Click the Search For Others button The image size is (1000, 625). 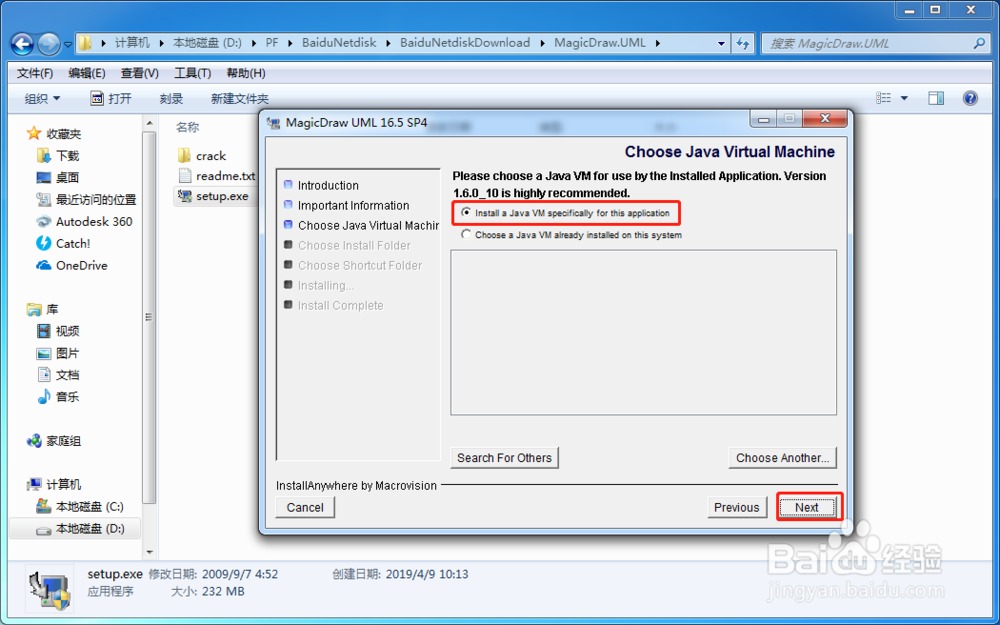click(x=504, y=458)
